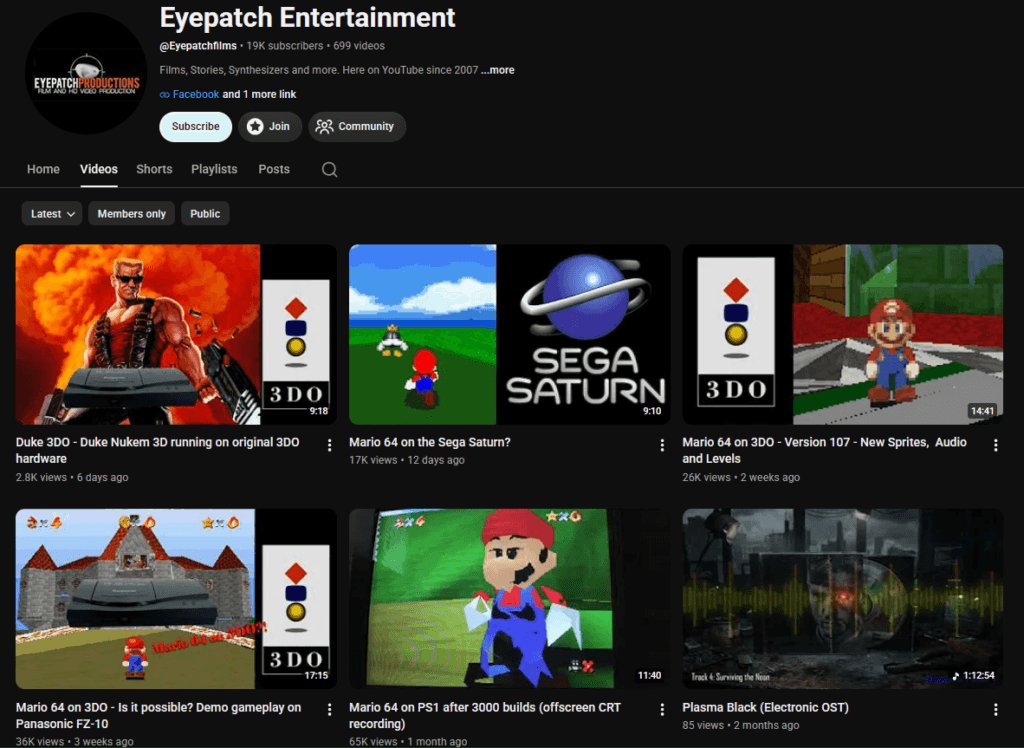
Task: Open options menu for Mario 64 on PS1 video
Action: click(x=662, y=709)
